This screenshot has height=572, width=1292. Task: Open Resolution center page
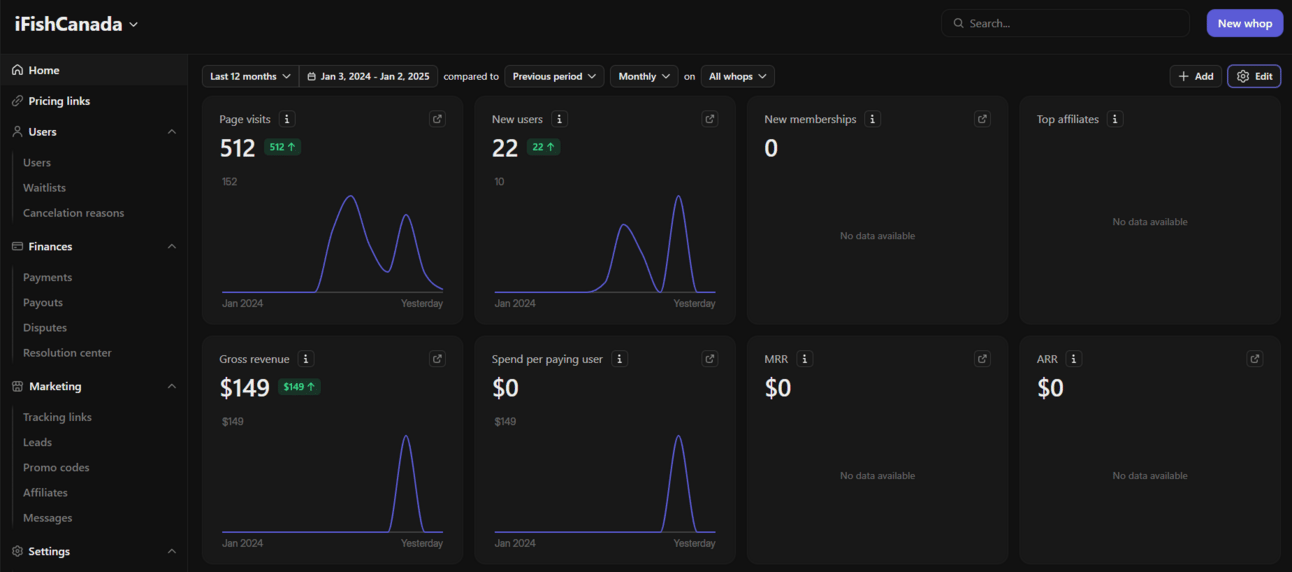[x=67, y=352]
